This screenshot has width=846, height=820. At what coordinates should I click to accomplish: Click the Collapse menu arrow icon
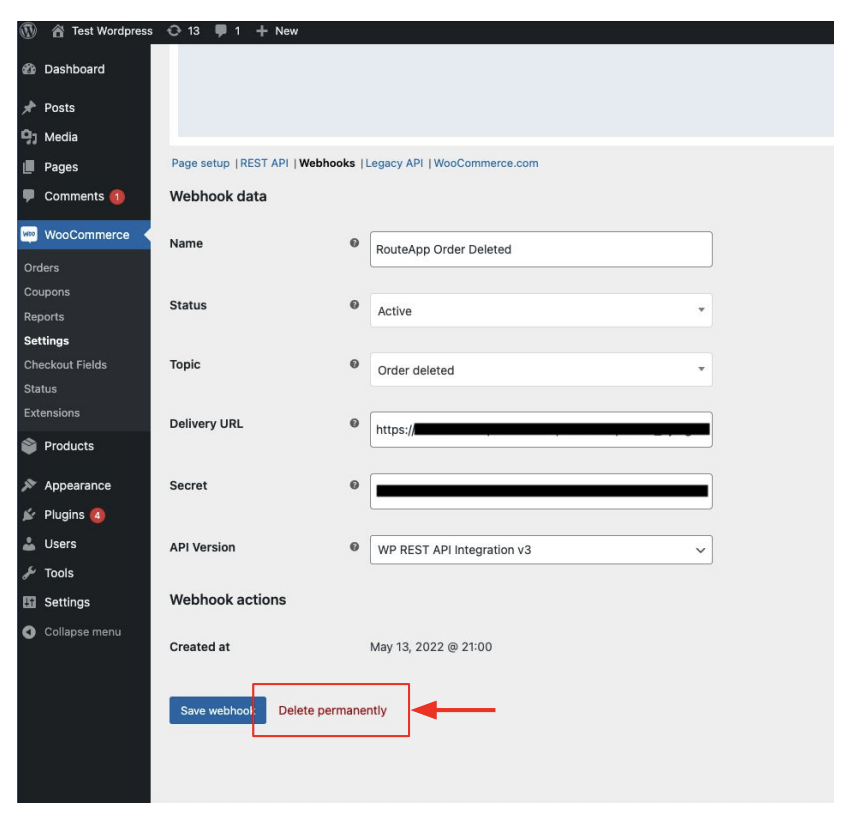pyautogui.click(x=29, y=632)
